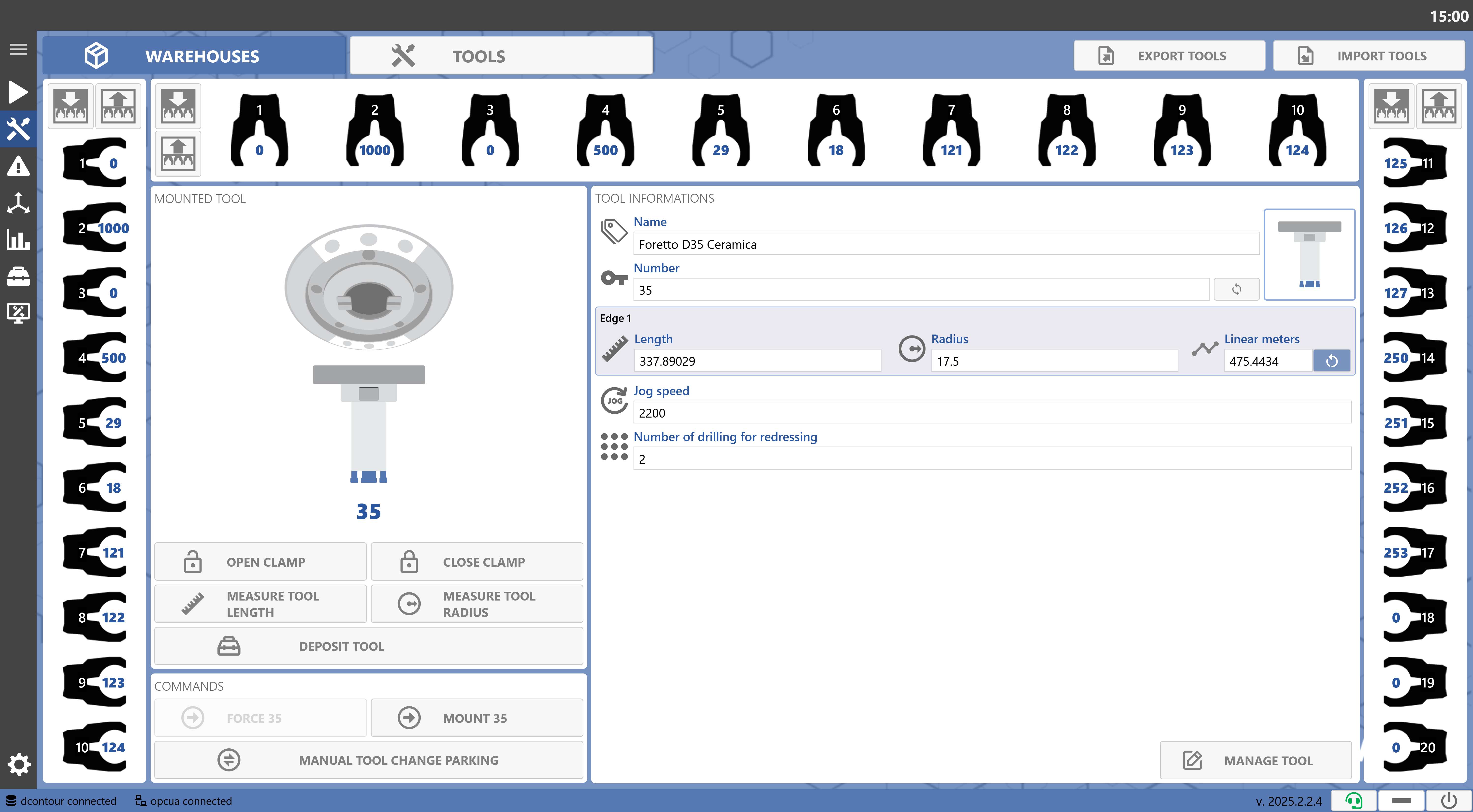The height and width of the screenshot is (812, 1473).
Task: Click DEPOSIT TOOL button
Action: (369, 646)
